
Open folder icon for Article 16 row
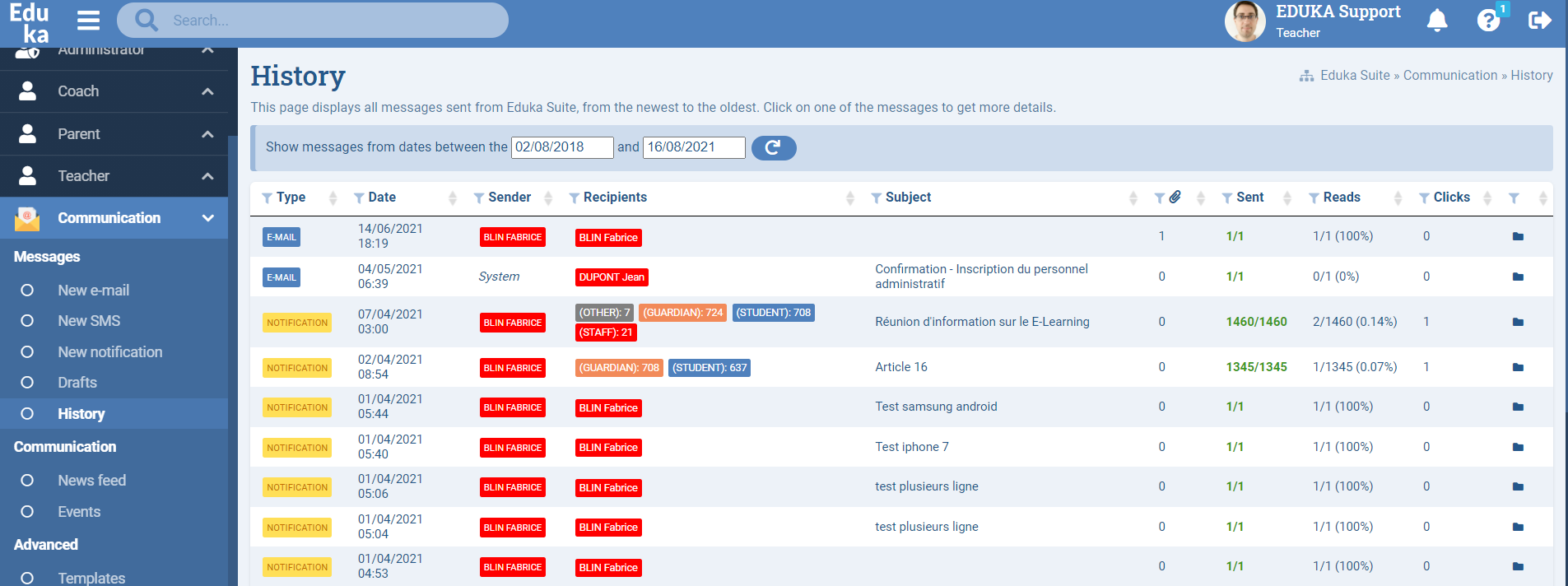(1518, 368)
